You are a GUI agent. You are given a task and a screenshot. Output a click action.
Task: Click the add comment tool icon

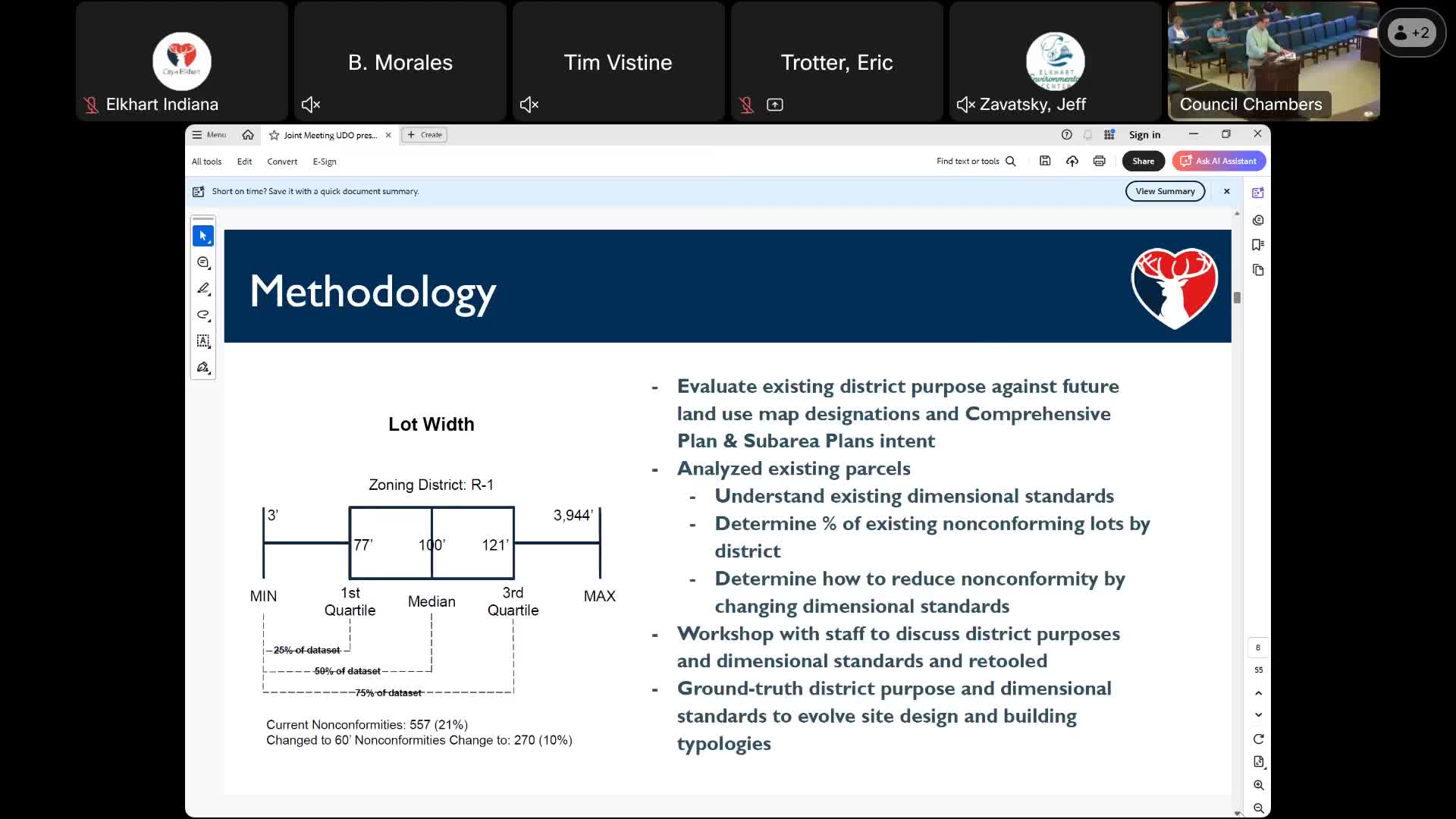(202, 262)
